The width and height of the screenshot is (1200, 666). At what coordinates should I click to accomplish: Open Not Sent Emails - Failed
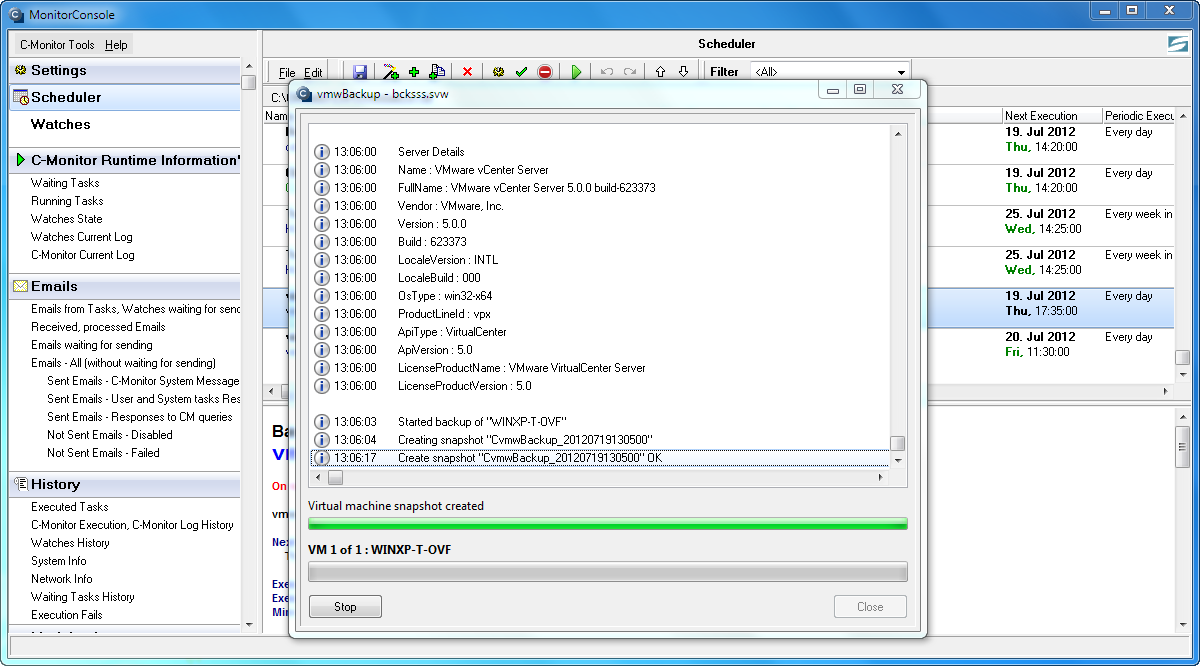[x=103, y=453]
